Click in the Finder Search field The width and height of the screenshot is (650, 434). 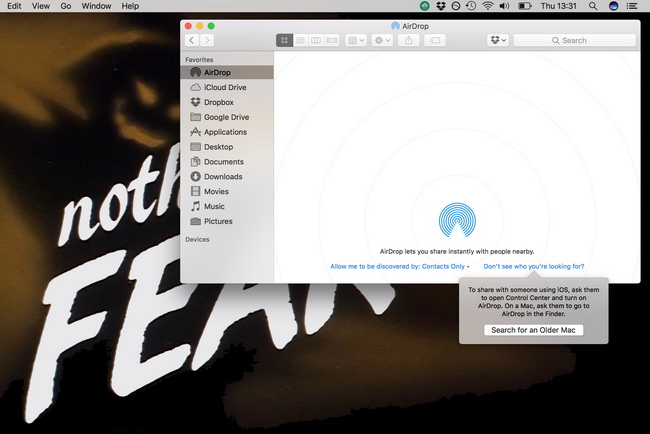(x=575, y=40)
